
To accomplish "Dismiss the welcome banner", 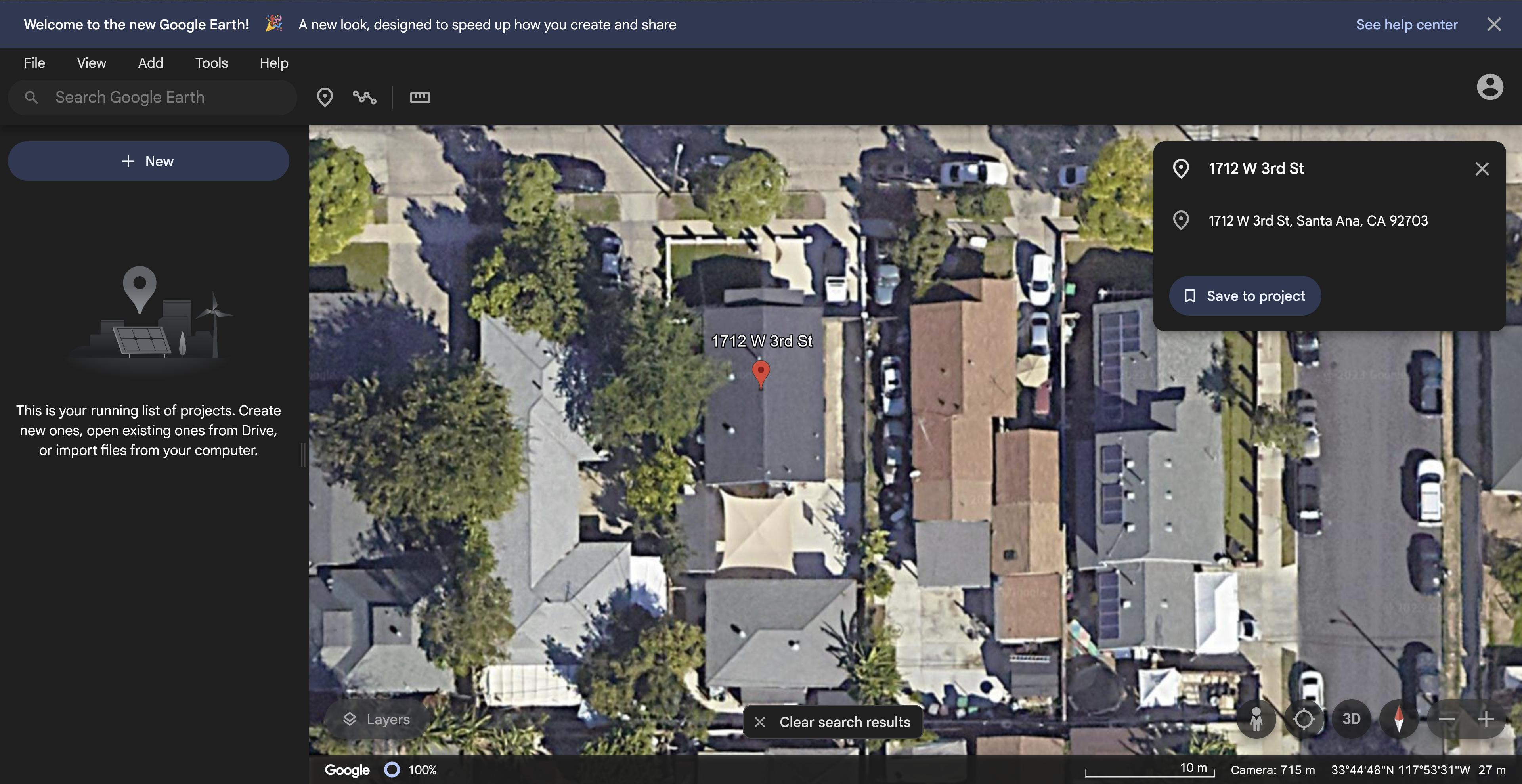I will (x=1494, y=24).
